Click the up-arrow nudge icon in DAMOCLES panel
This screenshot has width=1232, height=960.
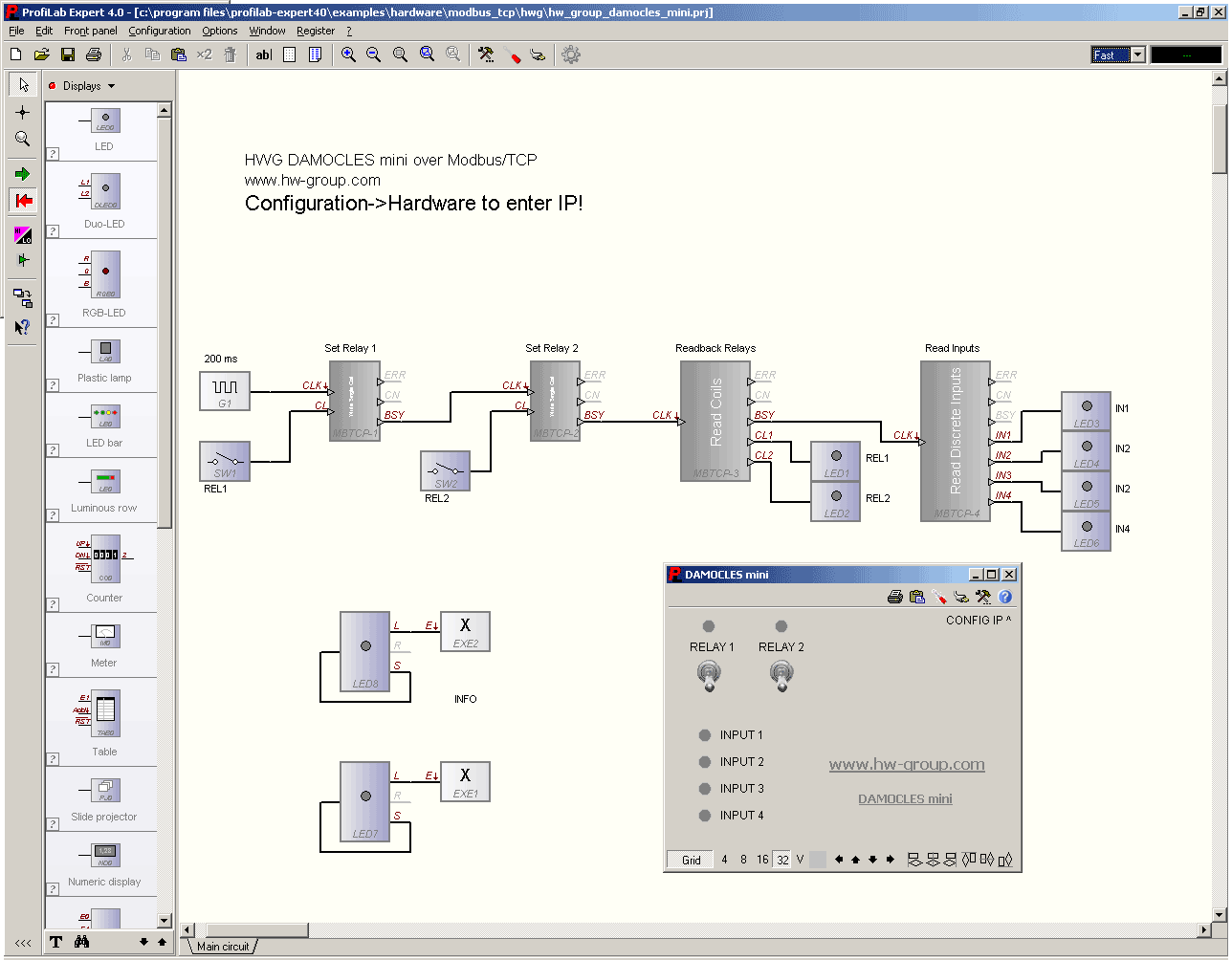click(x=856, y=860)
